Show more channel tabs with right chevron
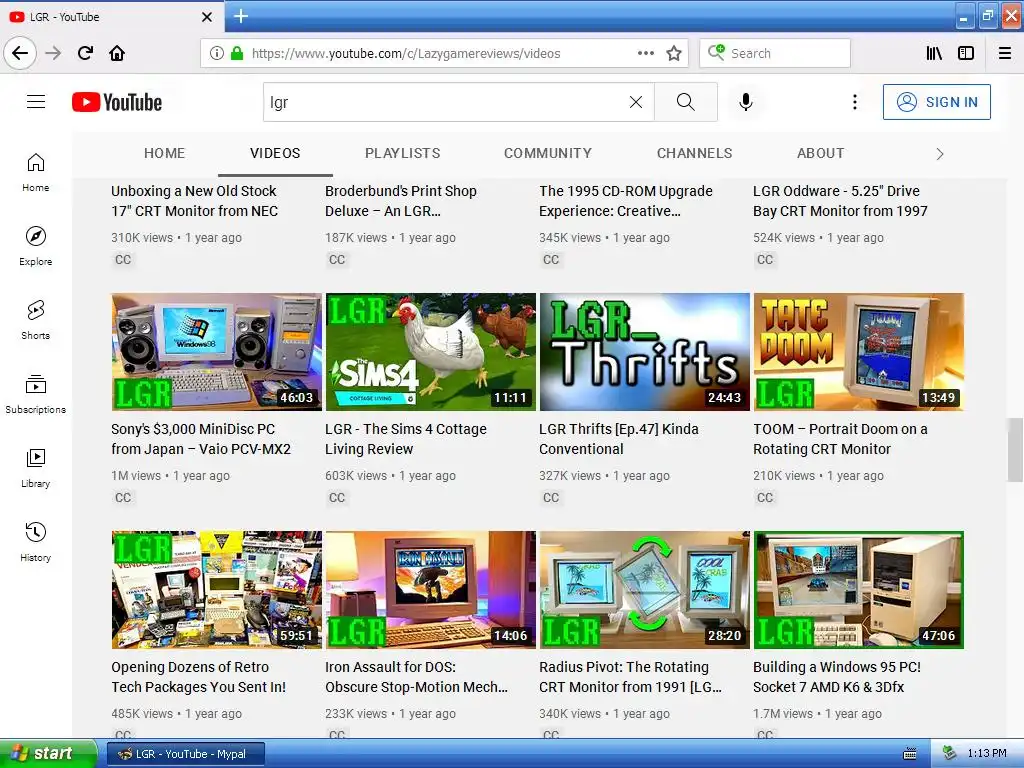 (940, 154)
